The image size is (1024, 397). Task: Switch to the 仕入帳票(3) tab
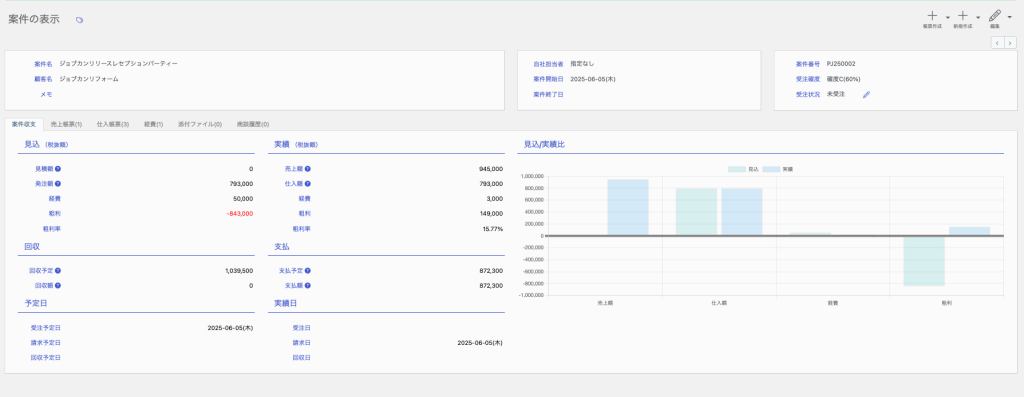112,124
